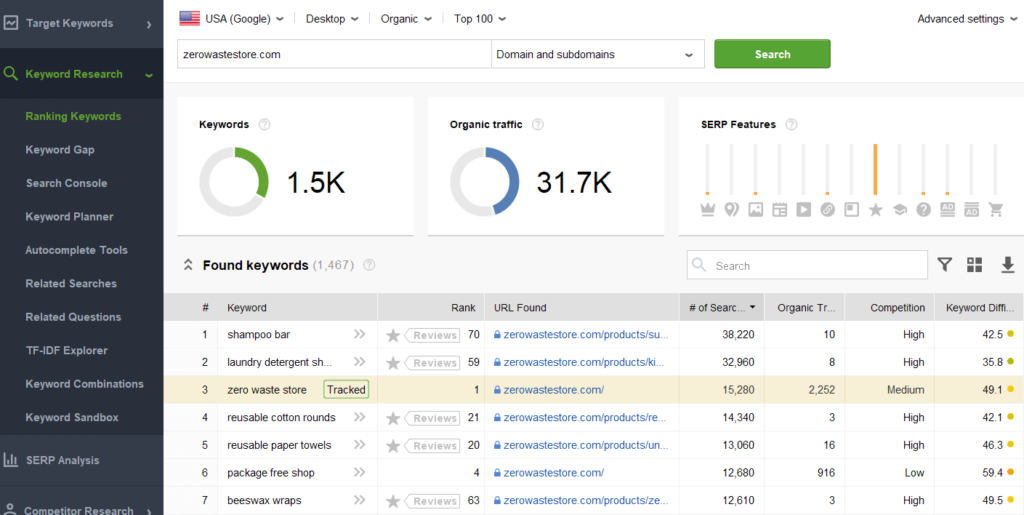
Task: Select the crown SERP feature icon
Action: 707,210
